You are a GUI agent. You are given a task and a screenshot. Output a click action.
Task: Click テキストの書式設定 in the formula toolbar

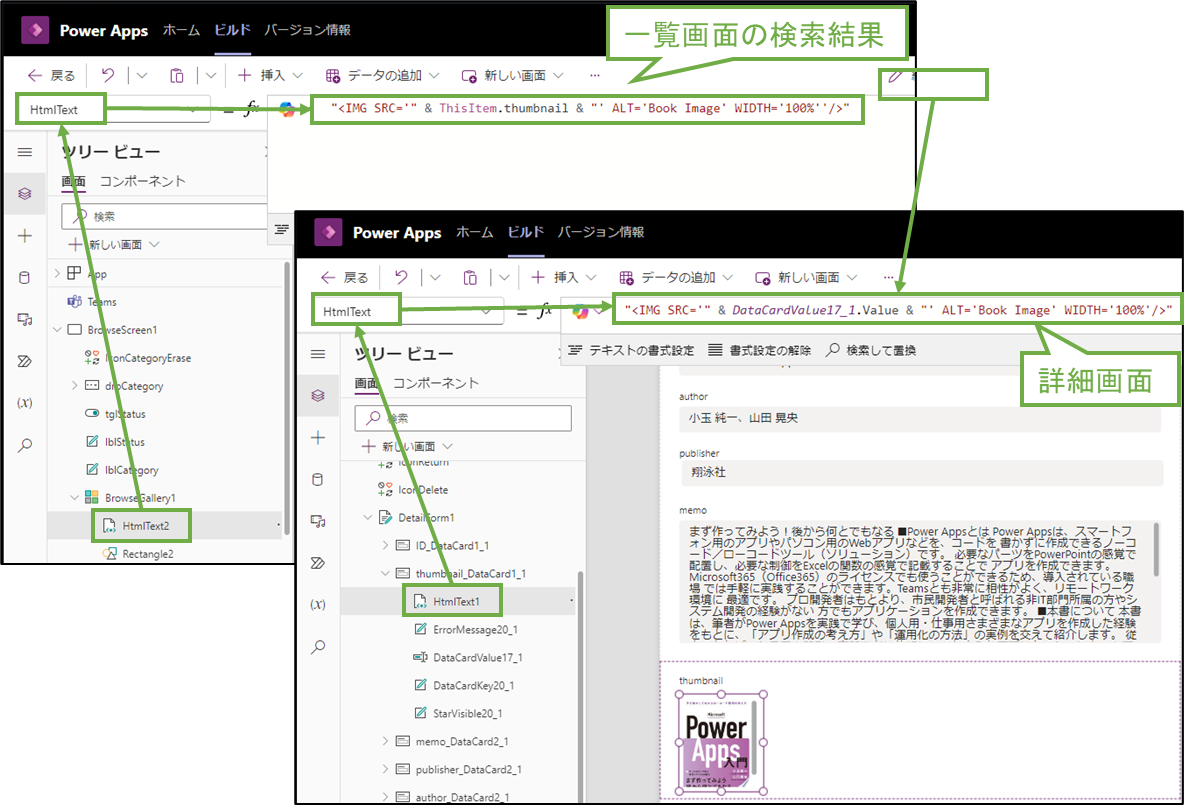click(631, 350)
